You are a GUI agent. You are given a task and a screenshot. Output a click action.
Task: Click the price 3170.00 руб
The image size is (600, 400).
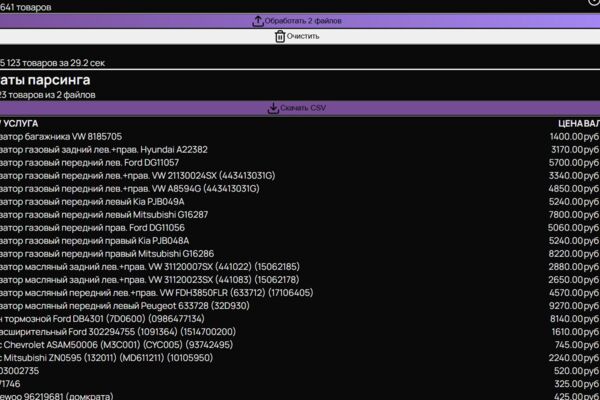point(575,150)
